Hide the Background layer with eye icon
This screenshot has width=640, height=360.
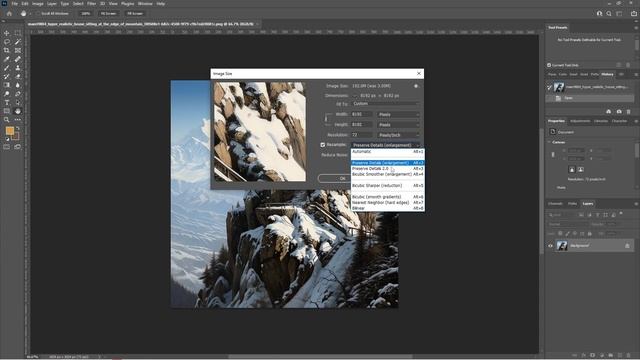pyautogui.click(x=550, y=246)
